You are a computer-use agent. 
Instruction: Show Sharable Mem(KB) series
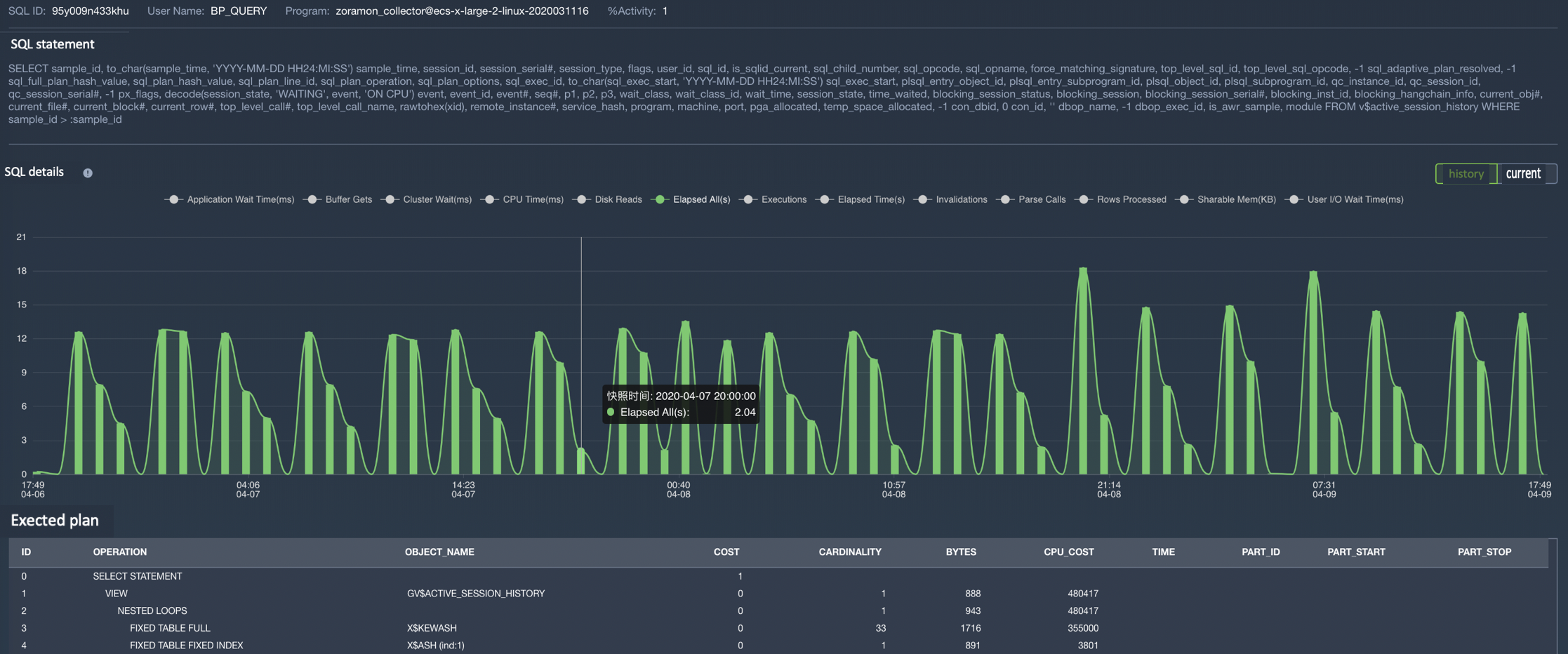1184,199
